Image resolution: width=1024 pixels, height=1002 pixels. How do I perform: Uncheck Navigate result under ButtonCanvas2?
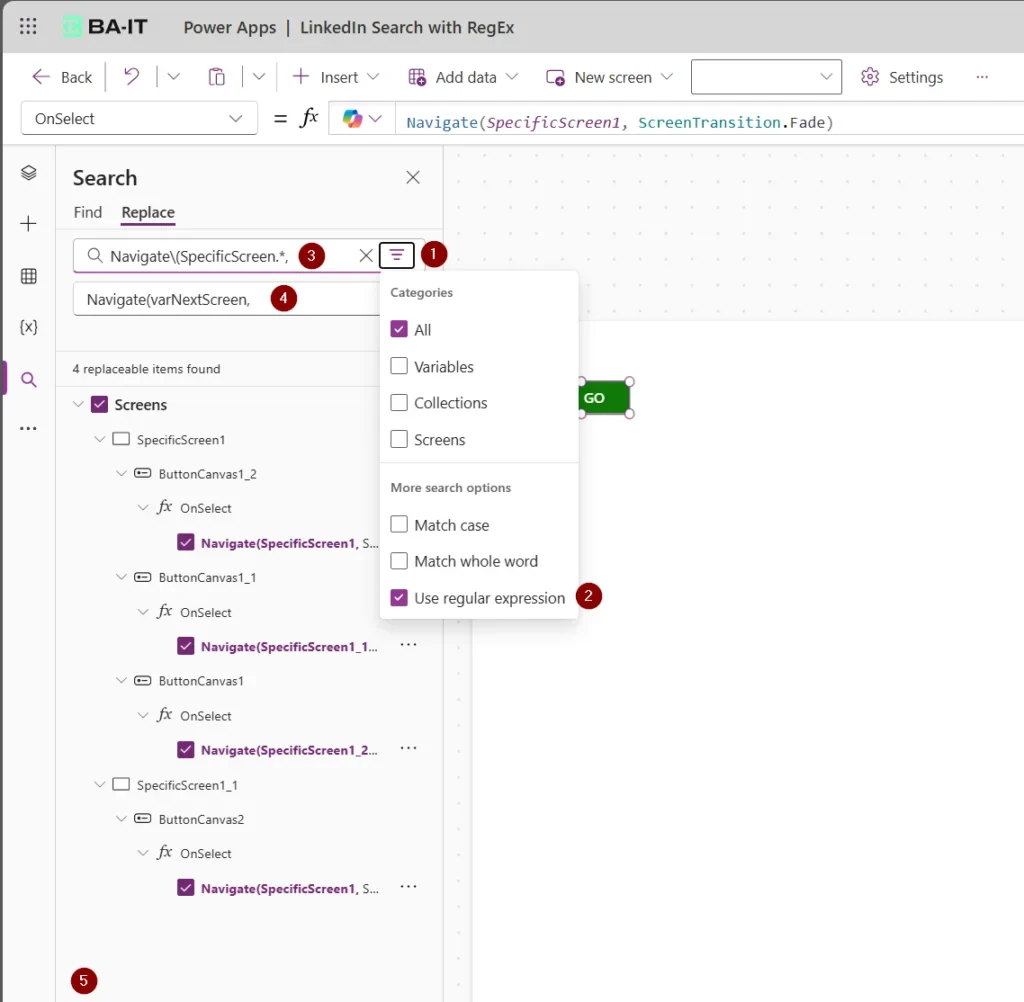click(x=185, y=888)
